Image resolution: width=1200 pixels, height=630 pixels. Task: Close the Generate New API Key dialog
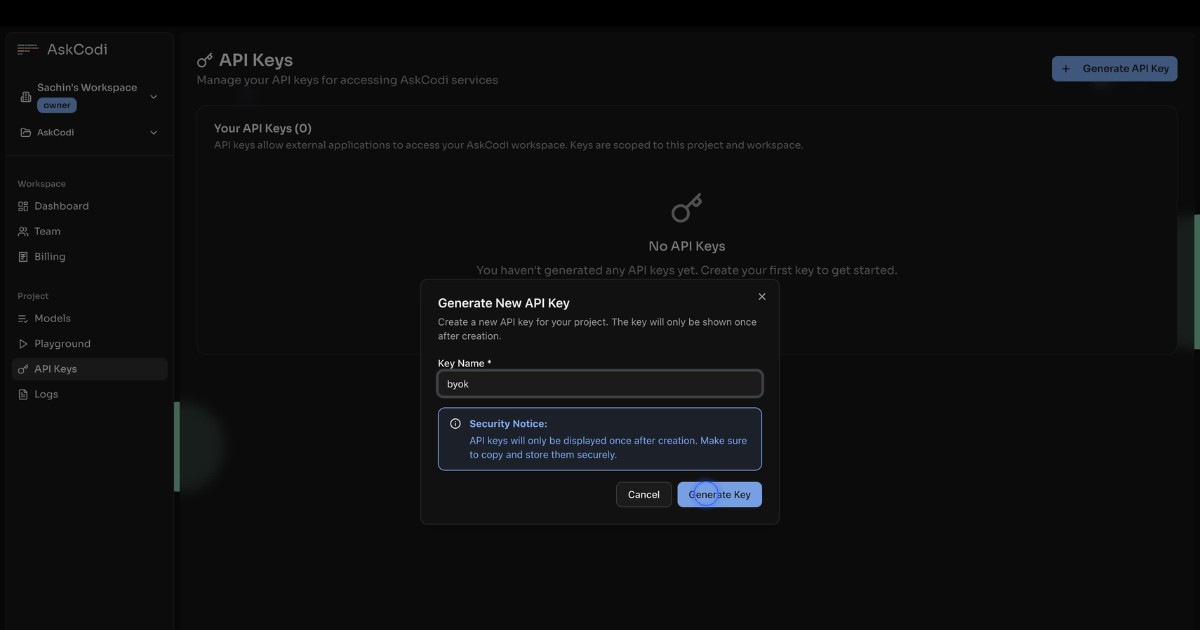pyautogui.click(x=762, y=296)
